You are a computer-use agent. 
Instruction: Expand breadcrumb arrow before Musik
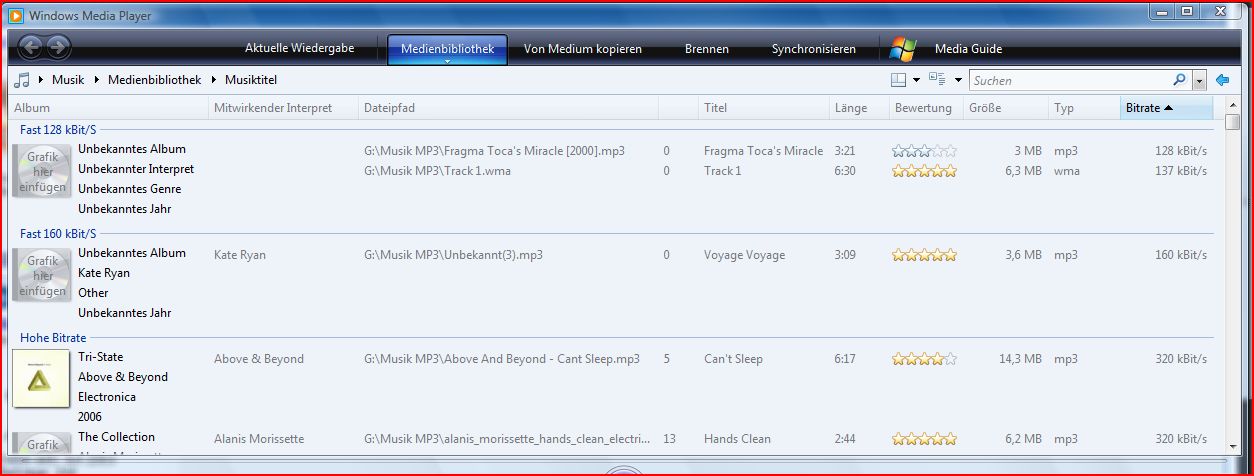point(41,80)
